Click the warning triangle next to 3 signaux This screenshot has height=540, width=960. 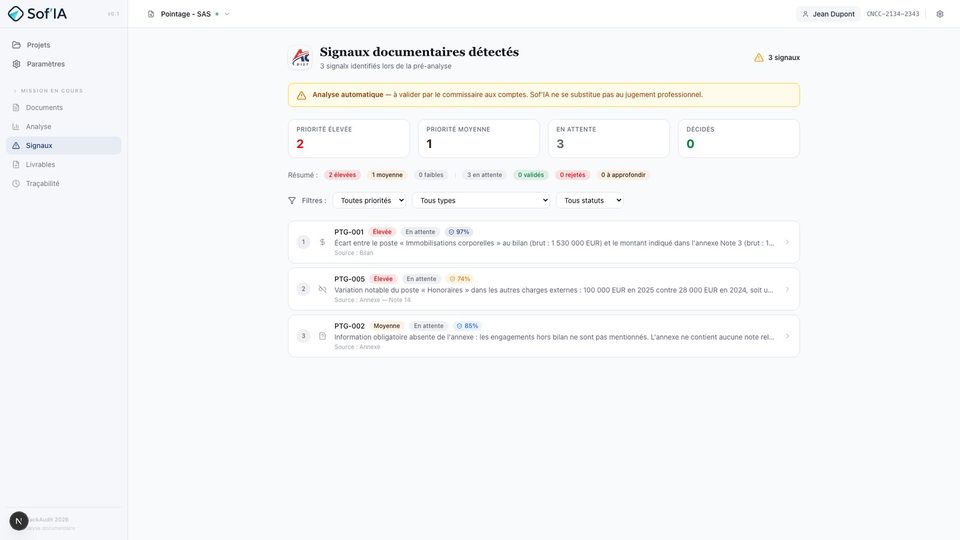pyautogui.click(x=759, y=58)
